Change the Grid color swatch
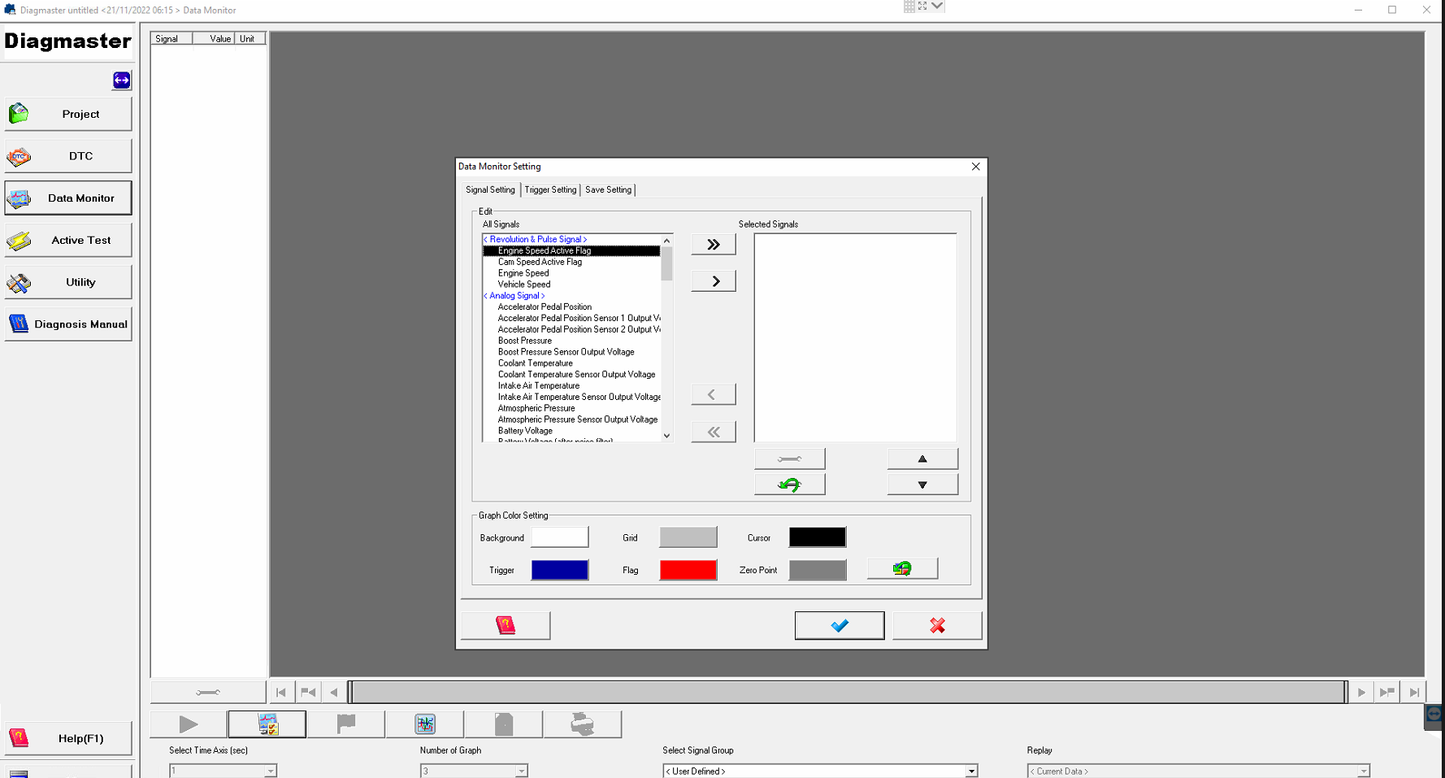 pos(688,538)
